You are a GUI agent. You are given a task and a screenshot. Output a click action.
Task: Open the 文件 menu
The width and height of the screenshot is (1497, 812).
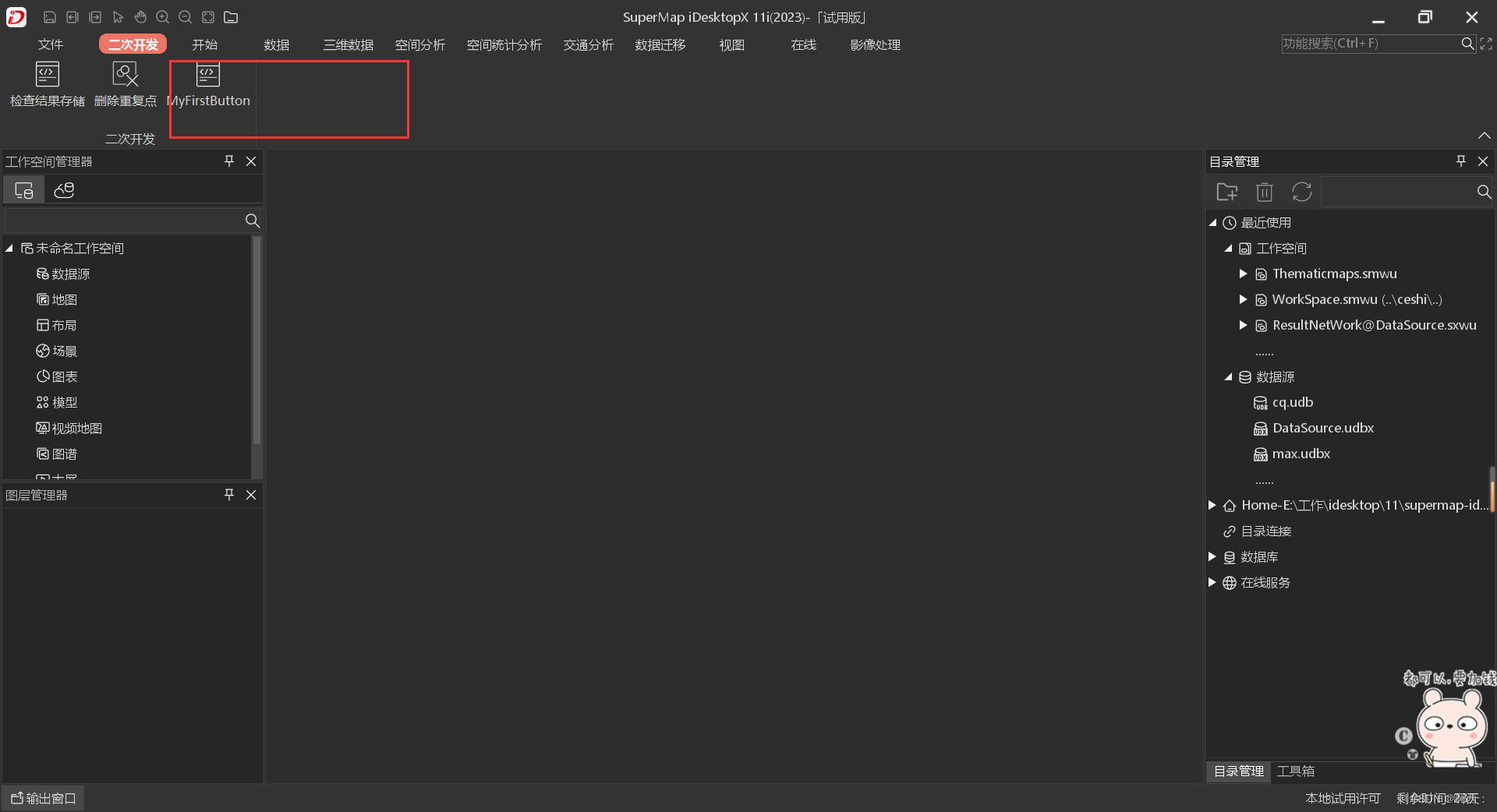click(x=51, y=44)
